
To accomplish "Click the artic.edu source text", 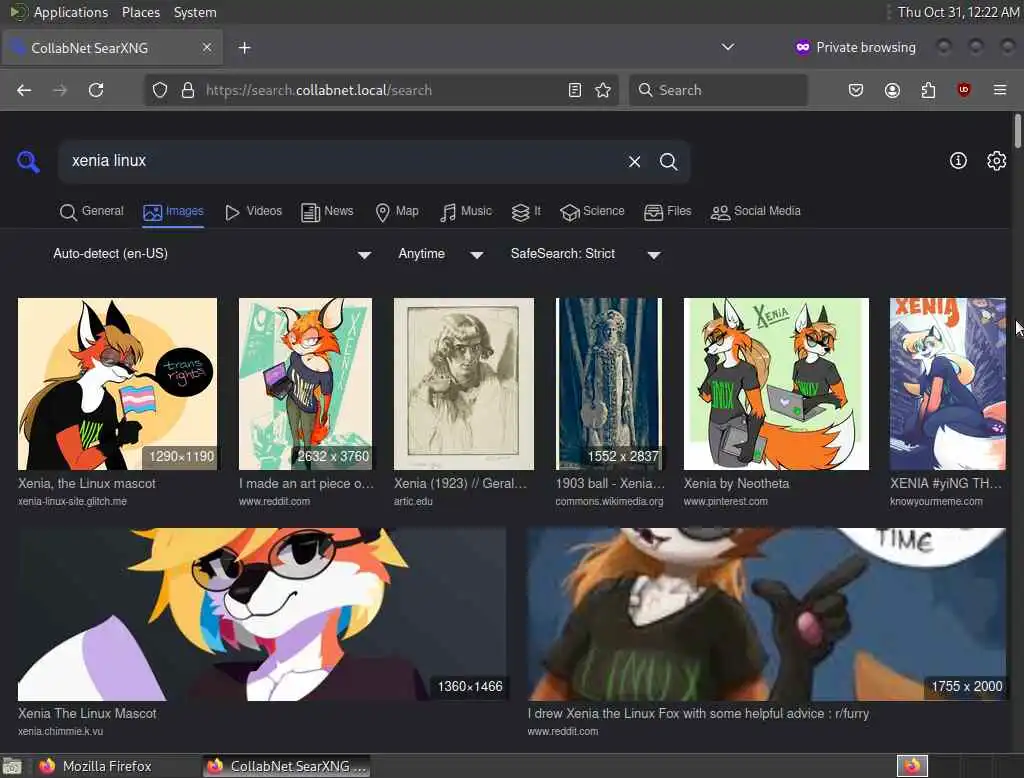I will point(413,502).
